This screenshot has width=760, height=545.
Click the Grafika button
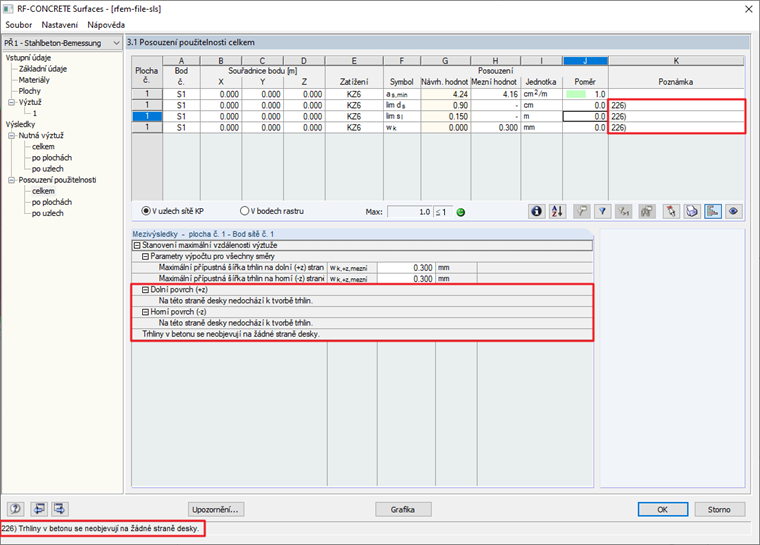point(403,509)
